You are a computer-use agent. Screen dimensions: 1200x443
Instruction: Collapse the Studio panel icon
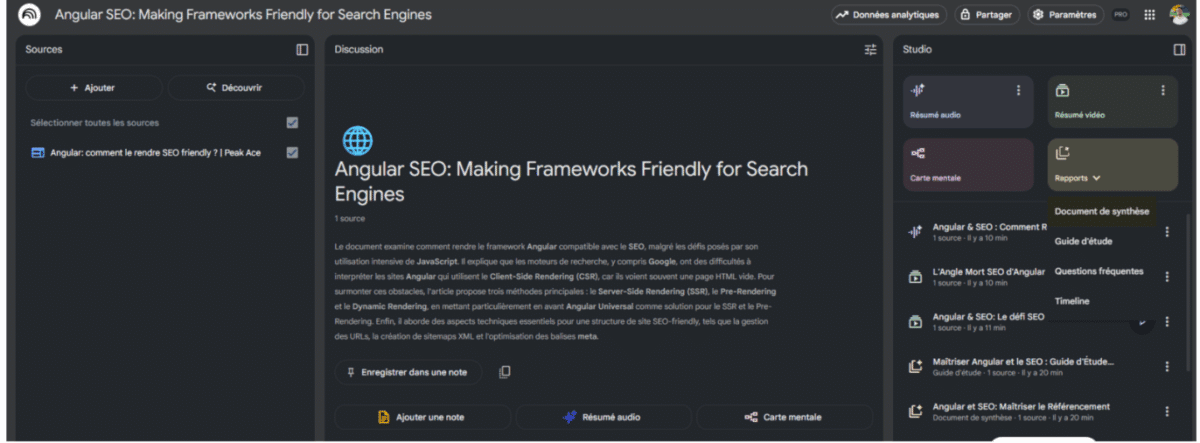coord(1179,50)
